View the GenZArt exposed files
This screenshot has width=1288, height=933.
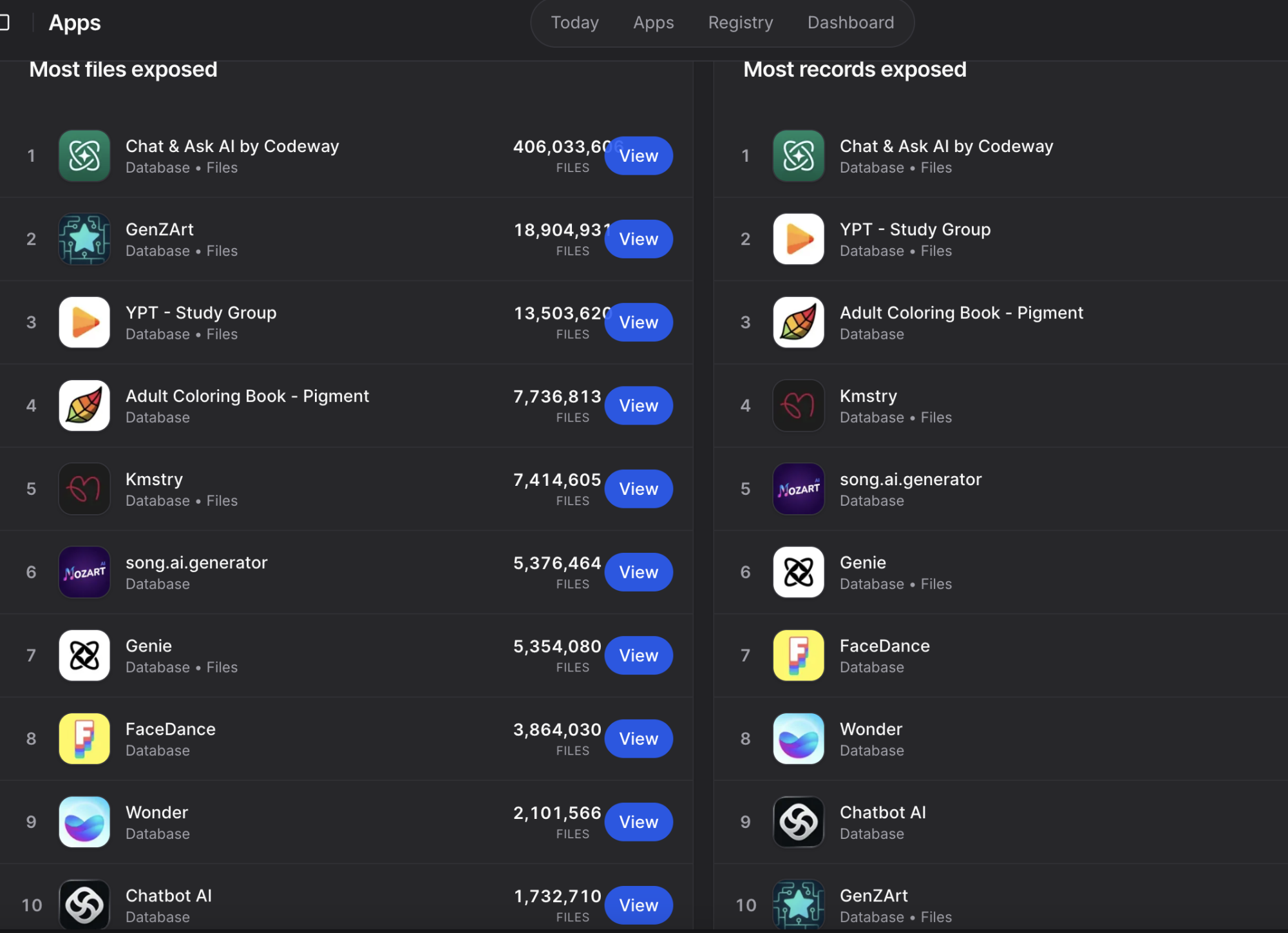[x=638, y=239]
